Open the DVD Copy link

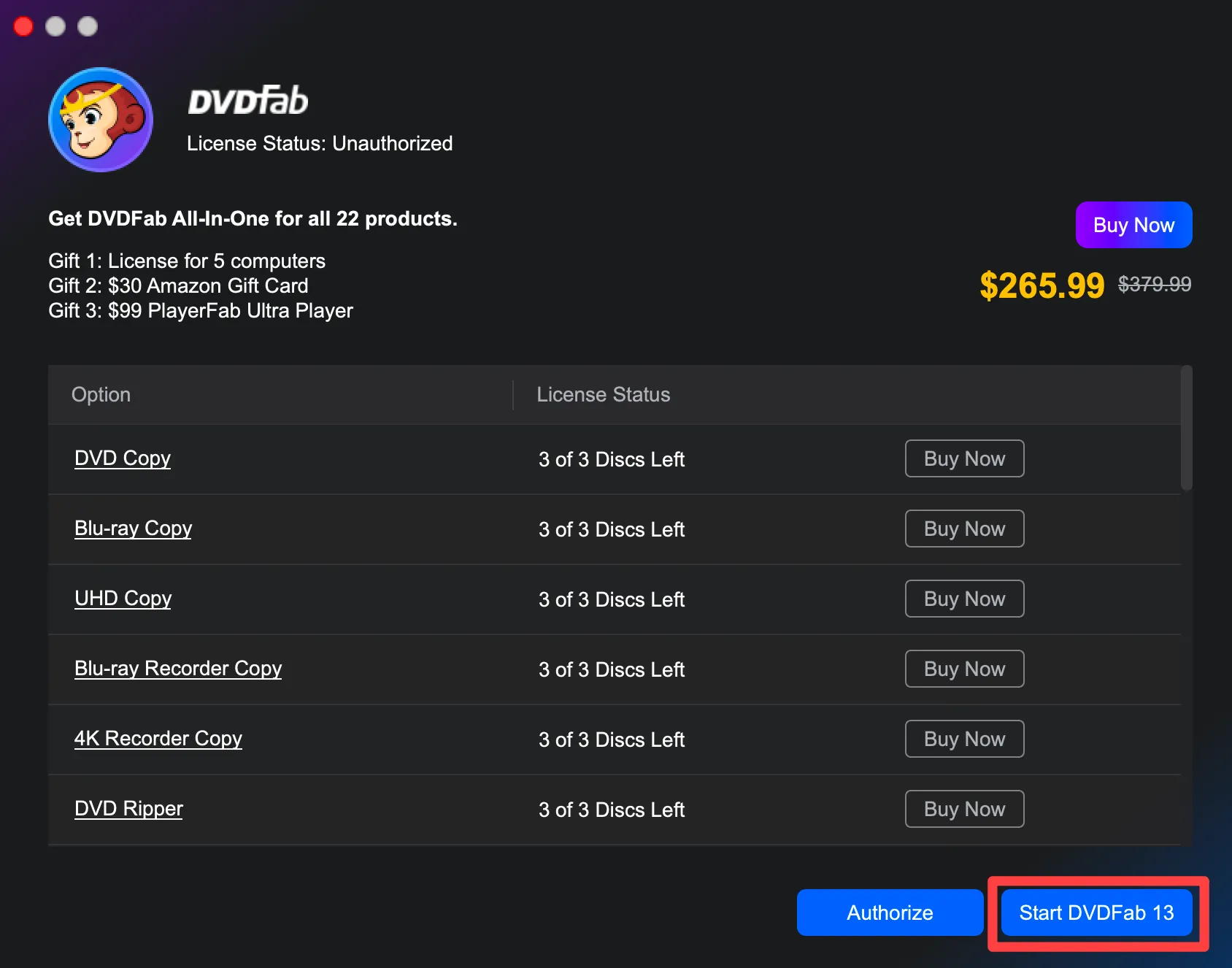tap(123, 458)
